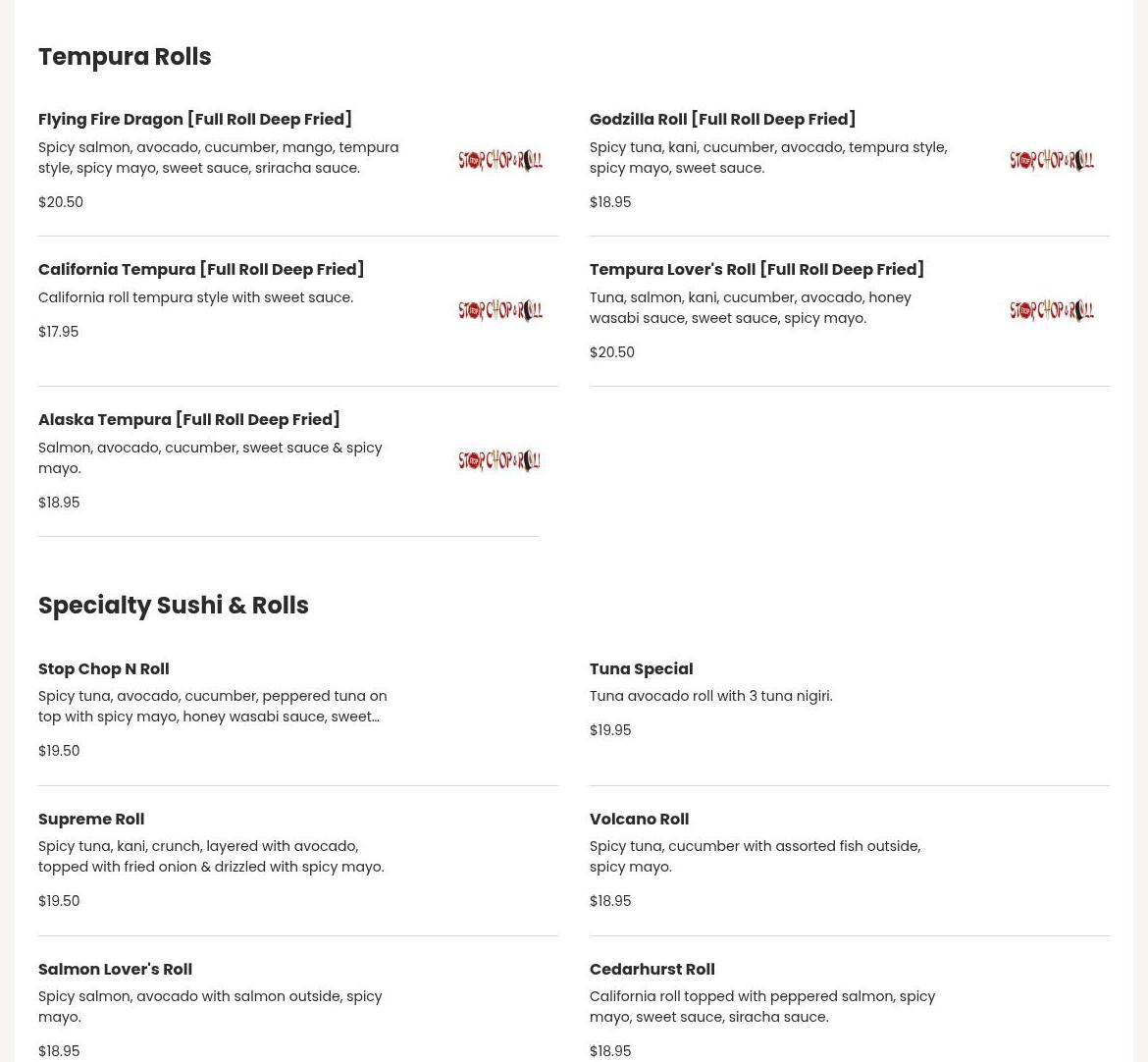Choose the Volcano Roll item title
Viewport: 1148px width, 1062px height.
click(639, 819)
